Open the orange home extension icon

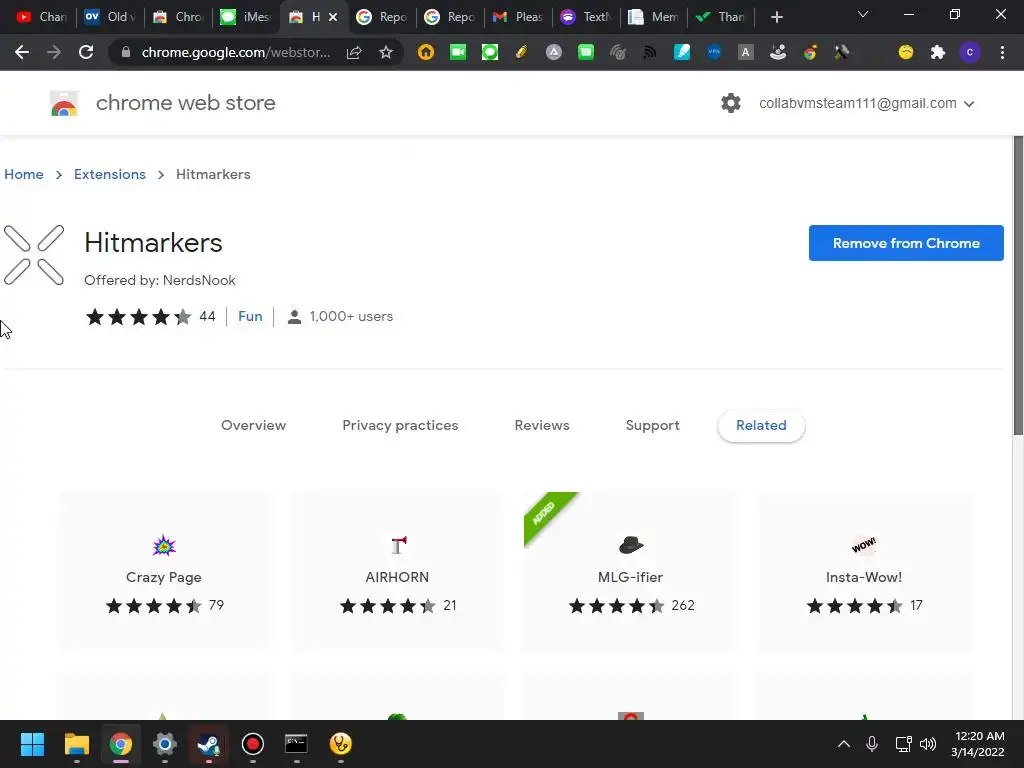[x=426, y=52]
